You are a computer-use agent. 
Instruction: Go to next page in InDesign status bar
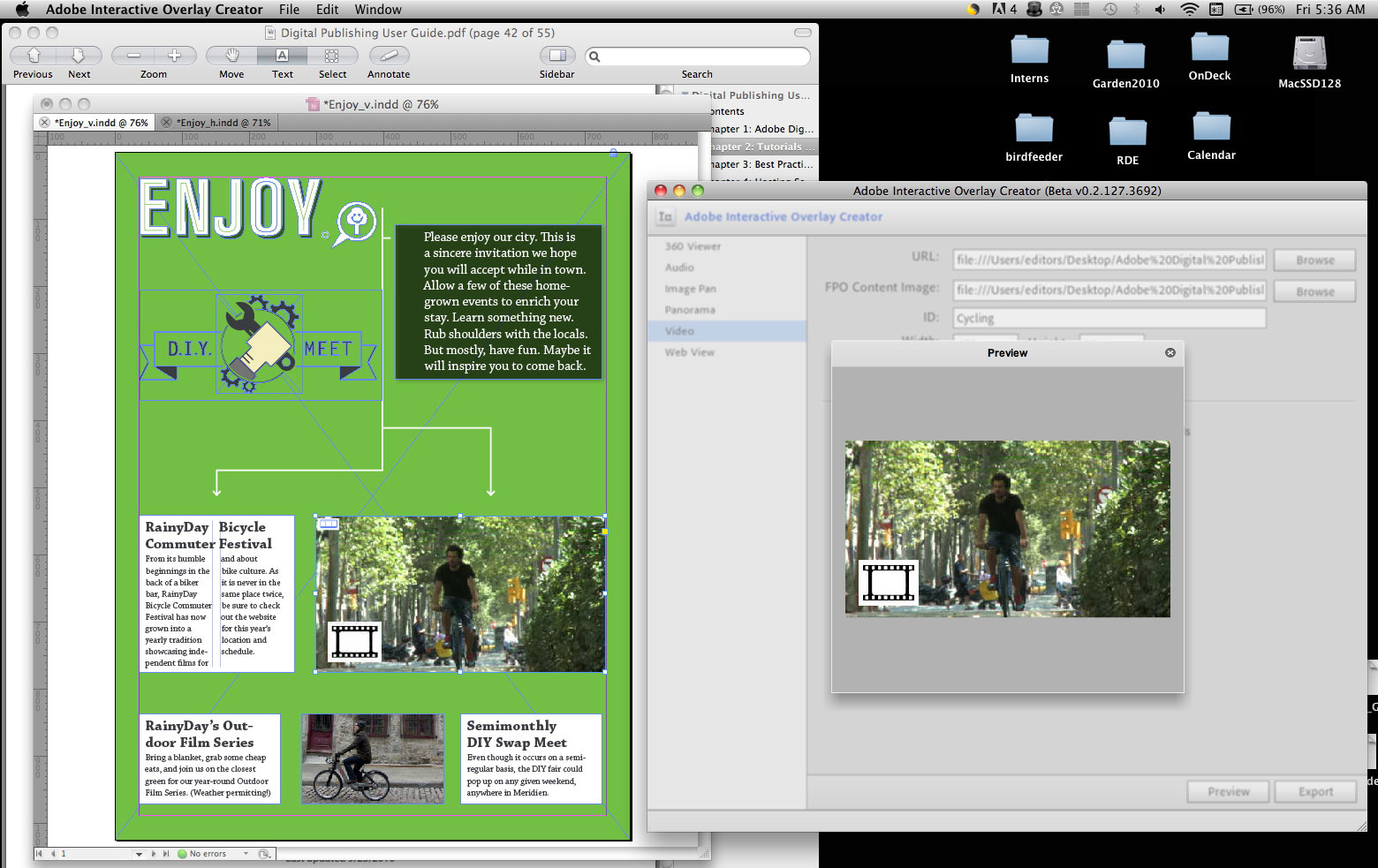(154, 854)
